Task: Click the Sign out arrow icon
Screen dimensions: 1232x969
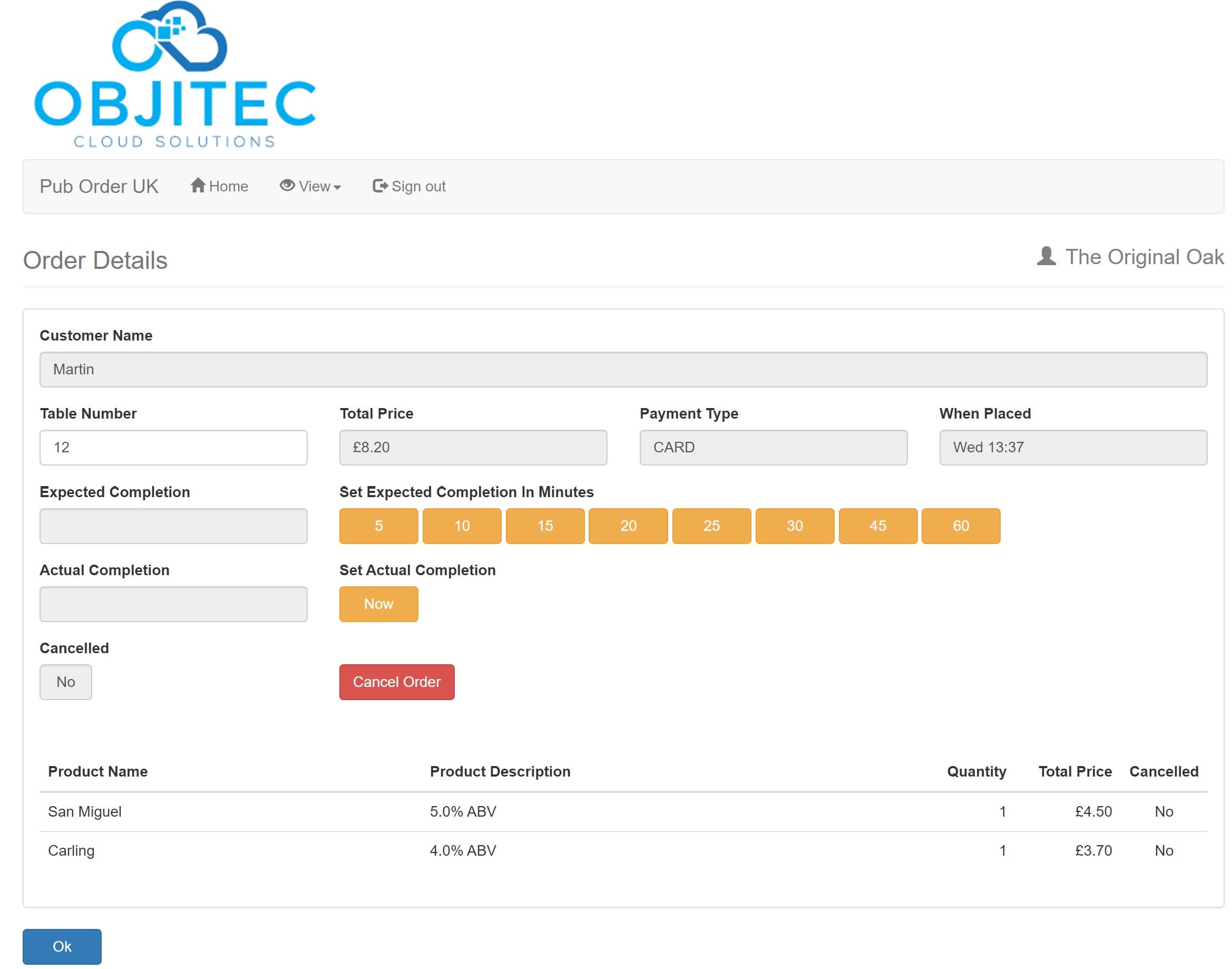Action: (380, 186)
